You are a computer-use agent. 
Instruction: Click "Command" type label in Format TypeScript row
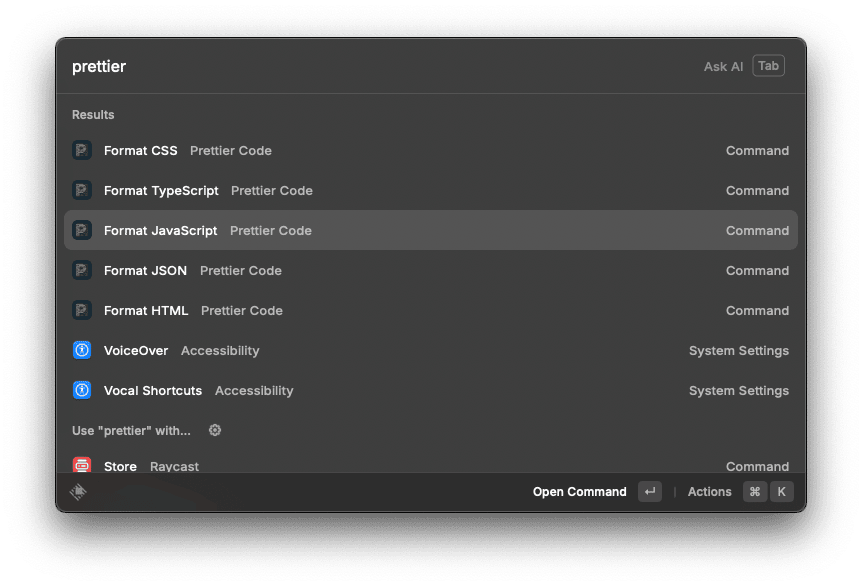point(758,191)
